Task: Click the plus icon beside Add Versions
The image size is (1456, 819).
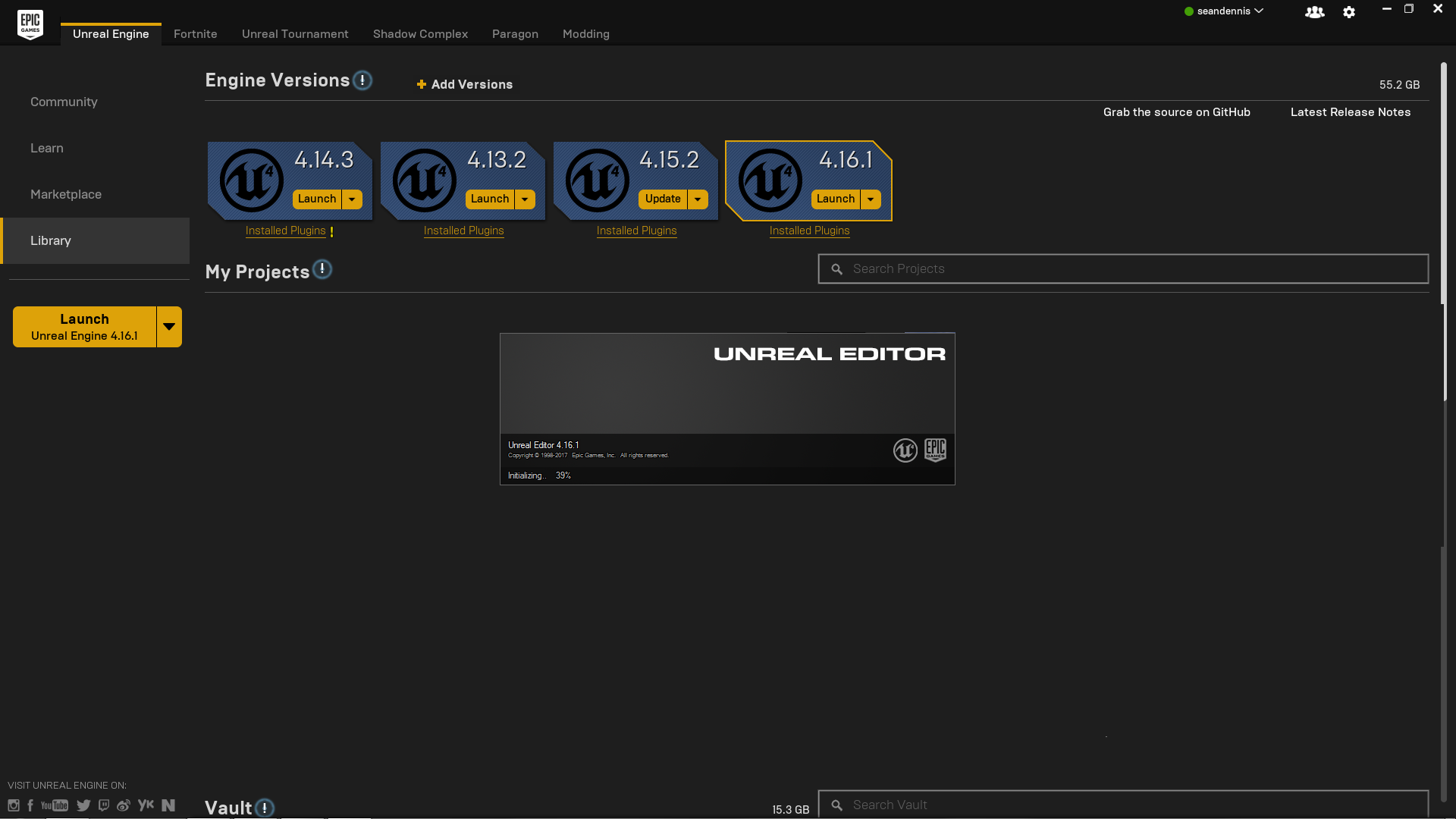Action: tap(422, 84)
